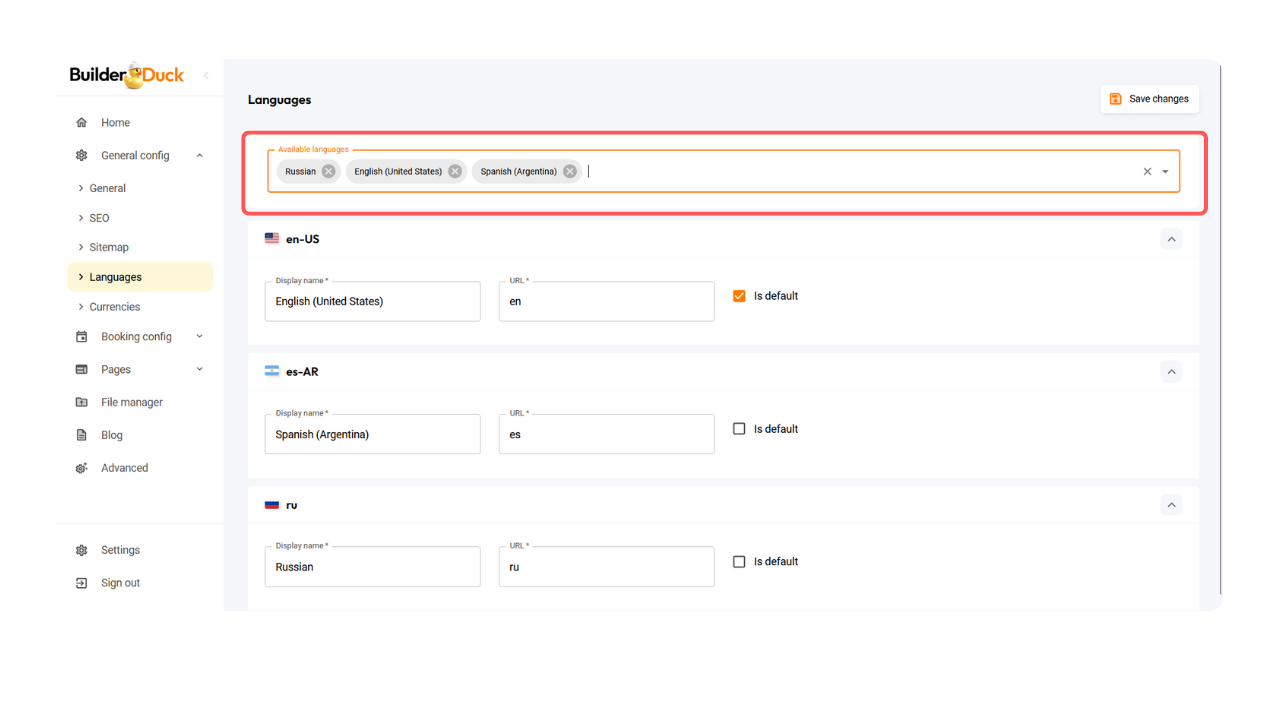
Task: Remove the Spanish (Argentina) chip
Action: [x=570, y=171]
